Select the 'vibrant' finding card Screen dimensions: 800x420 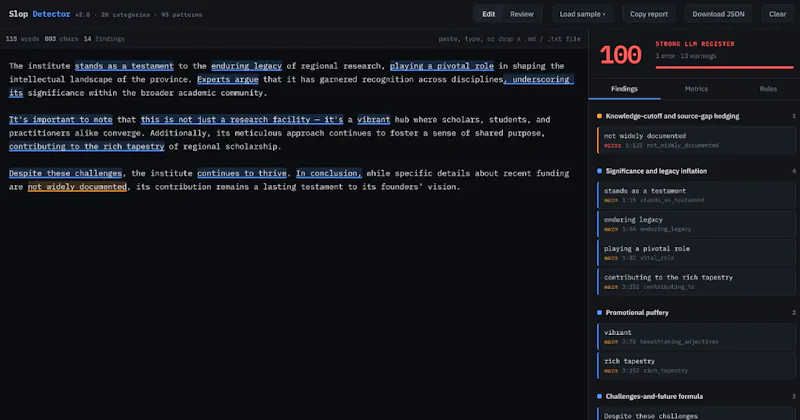(696, 336)
